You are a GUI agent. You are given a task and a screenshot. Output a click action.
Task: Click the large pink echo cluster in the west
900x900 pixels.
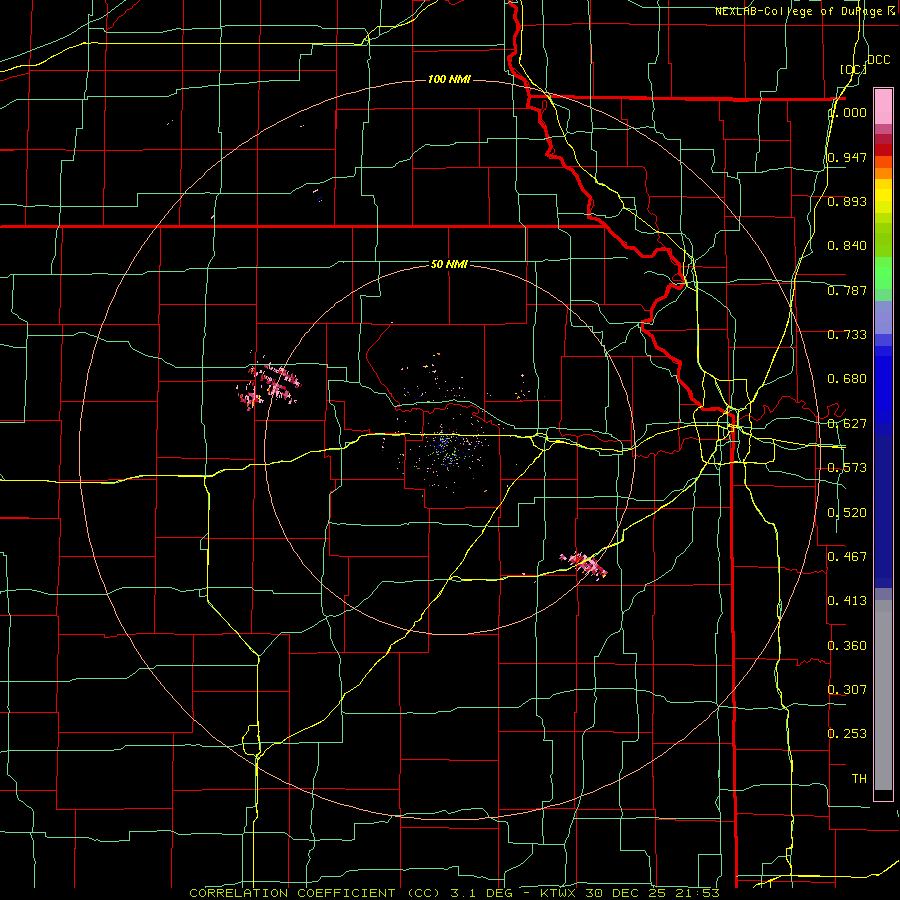[269, 385]
